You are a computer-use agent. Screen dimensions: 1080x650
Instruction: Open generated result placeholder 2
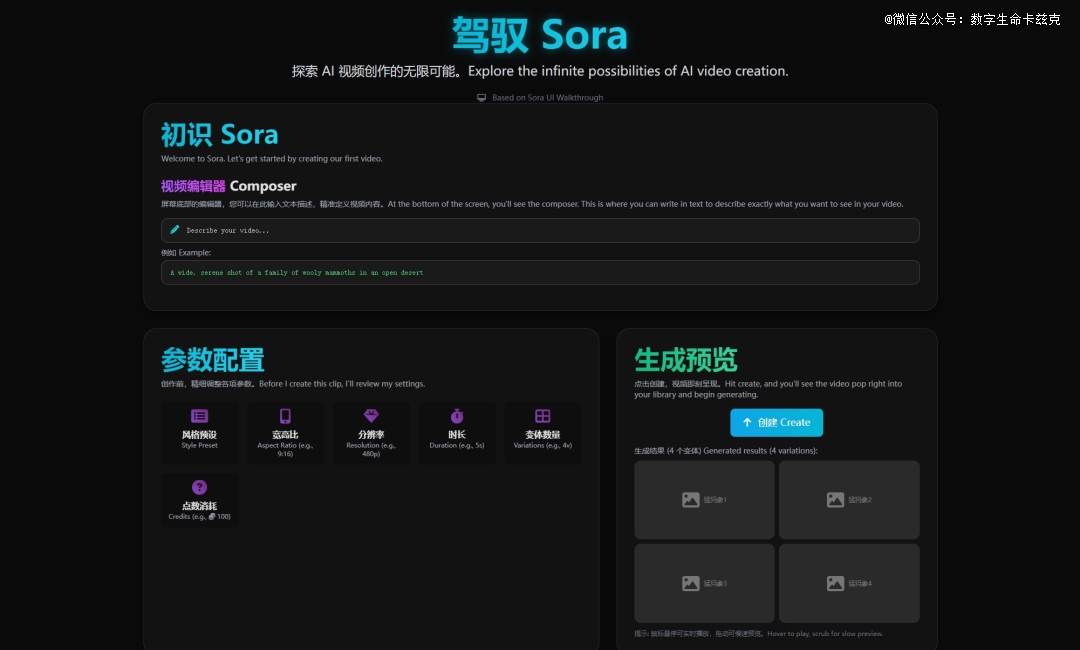click(849, 500)
